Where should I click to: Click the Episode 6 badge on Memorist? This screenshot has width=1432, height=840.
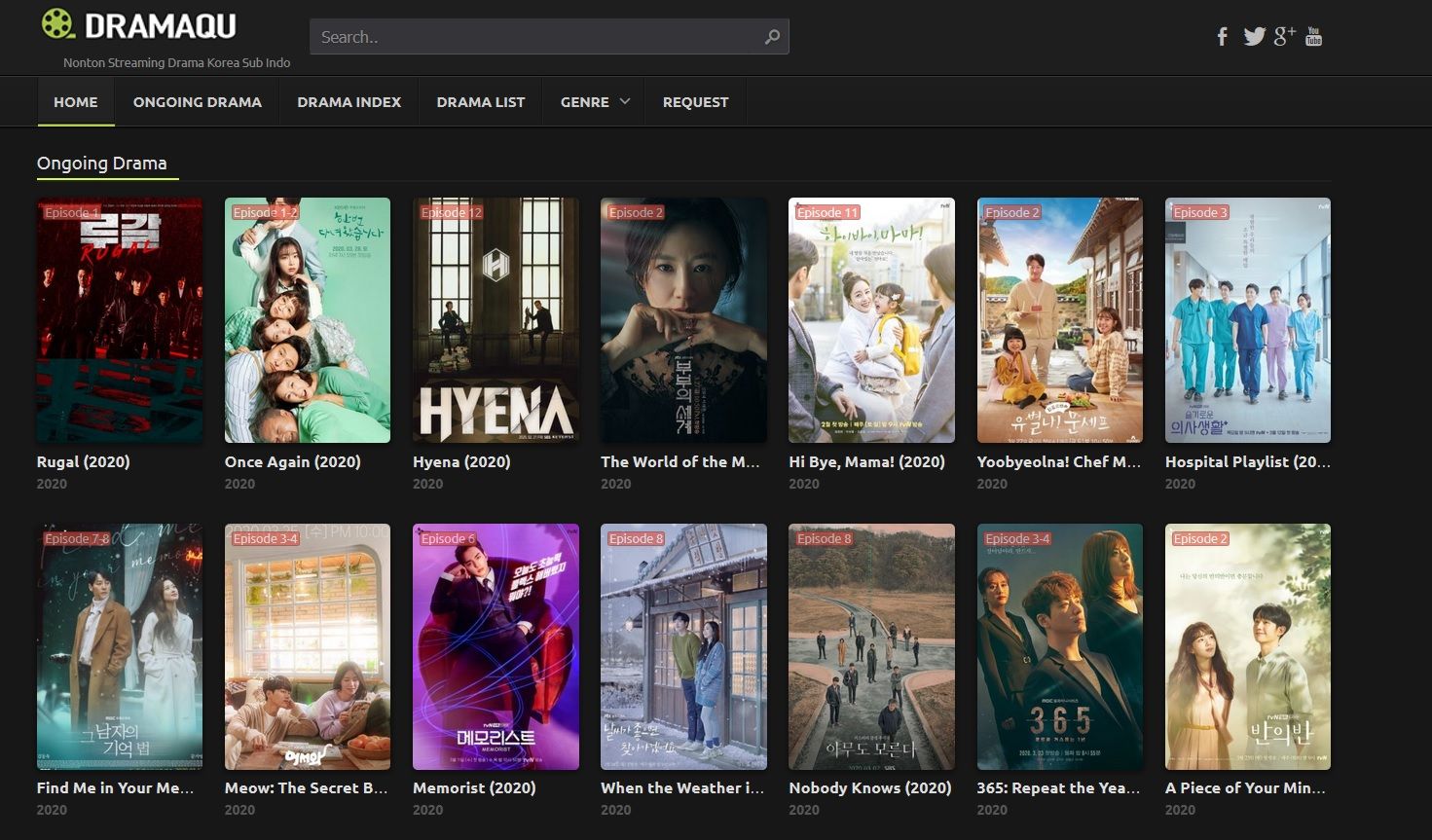coord(448,538)
